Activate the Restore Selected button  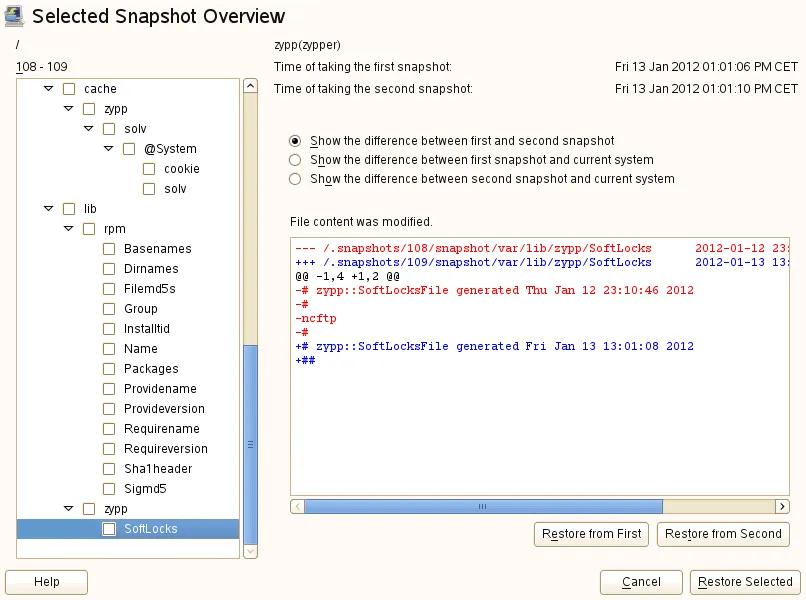[x=744, y=582]
